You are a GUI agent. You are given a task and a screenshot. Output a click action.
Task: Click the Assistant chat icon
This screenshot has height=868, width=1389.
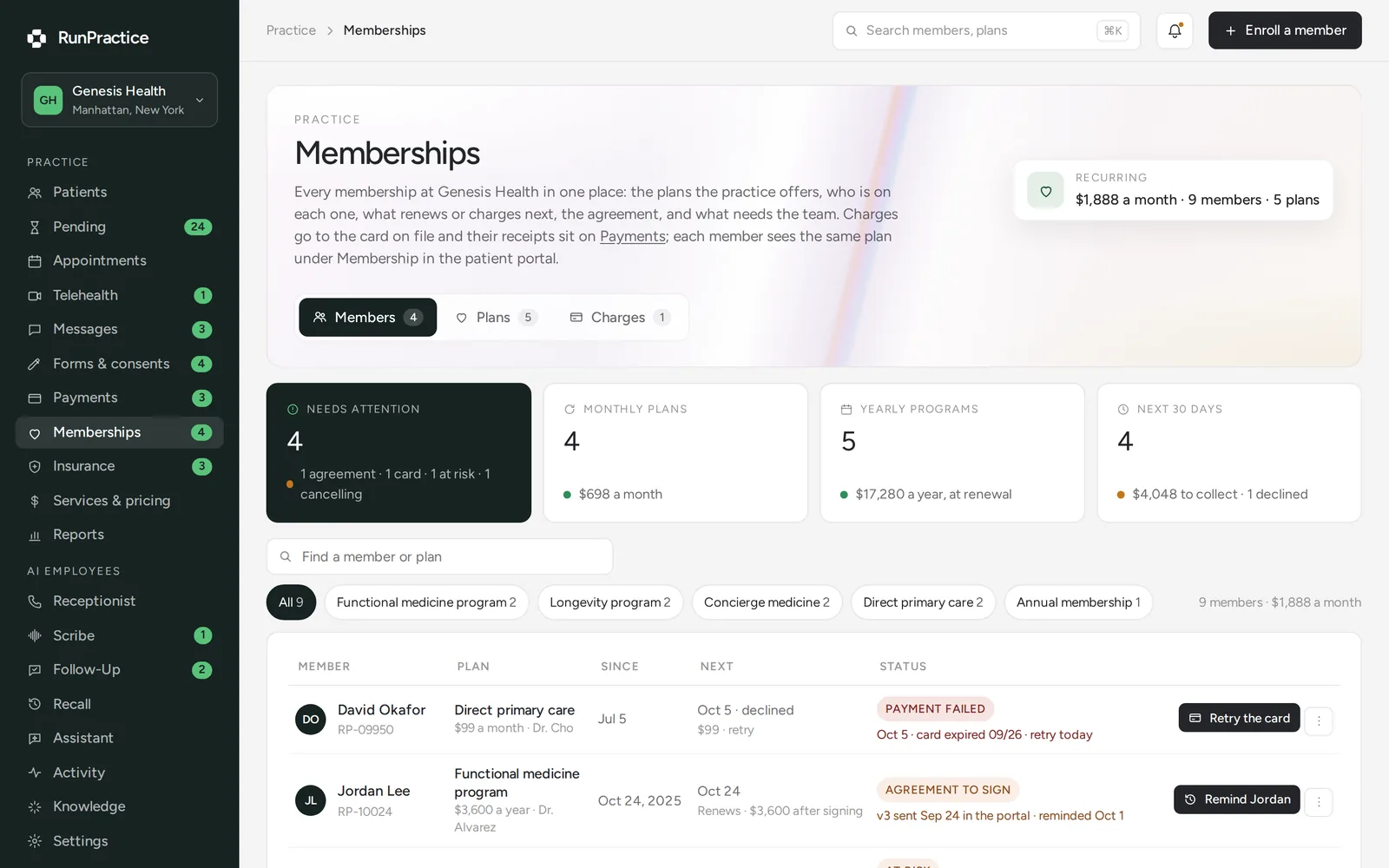[35, 739]
